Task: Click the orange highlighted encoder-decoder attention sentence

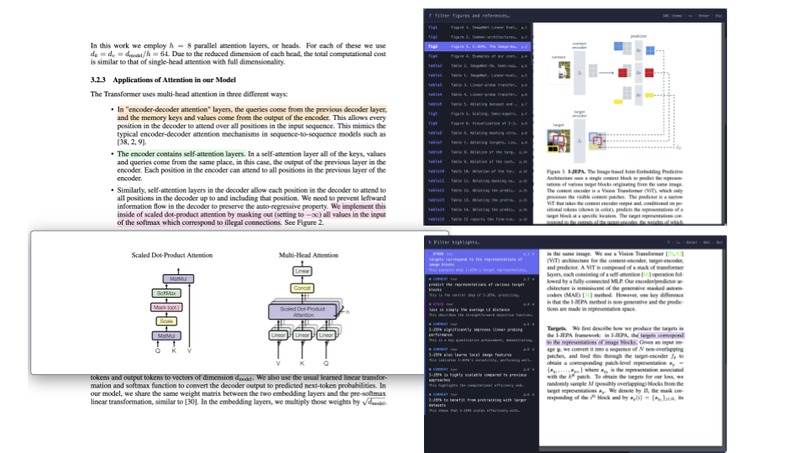Action: point(251,113)
